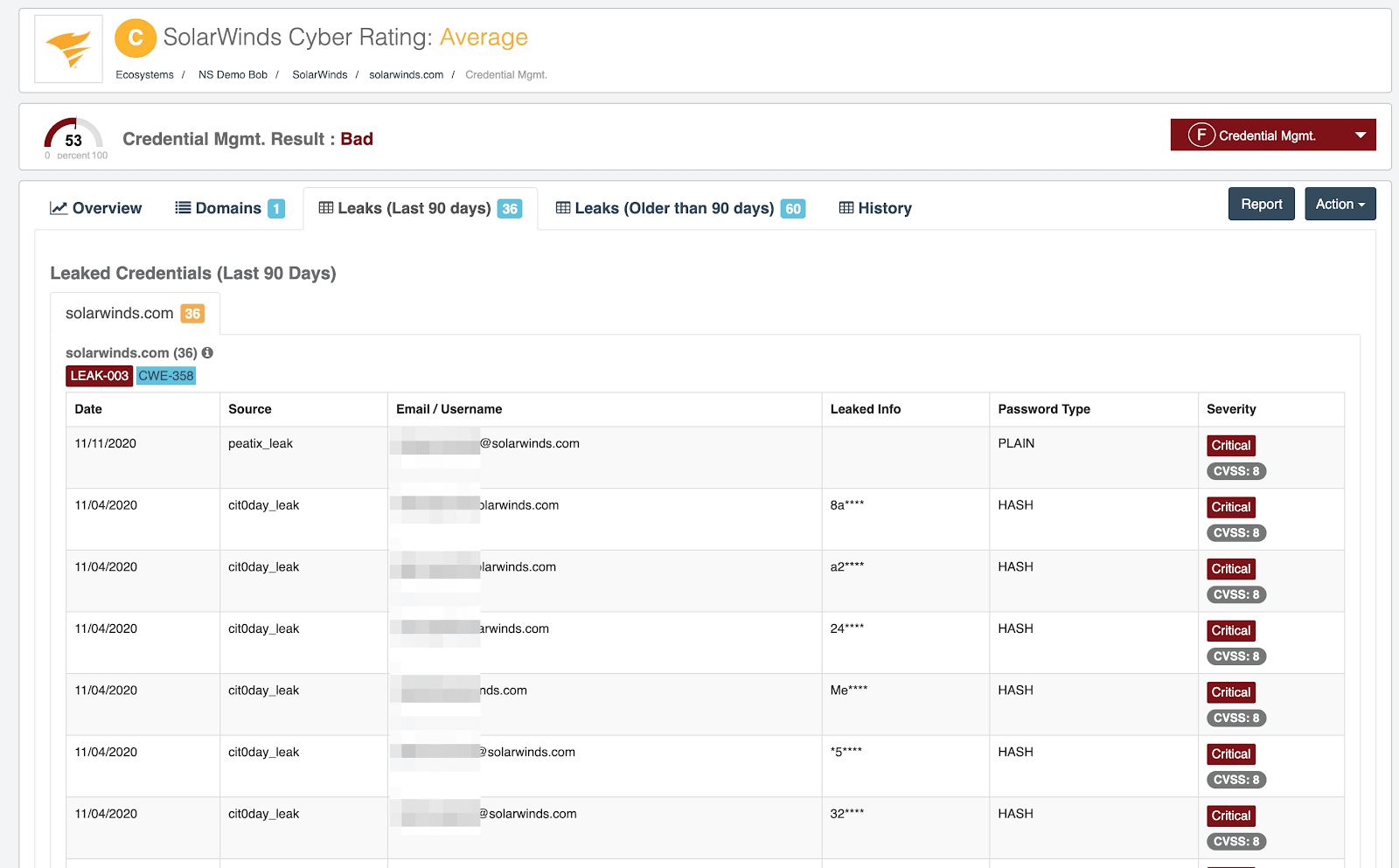
Task: Click the Severity column header
Action: [1231, 409]
